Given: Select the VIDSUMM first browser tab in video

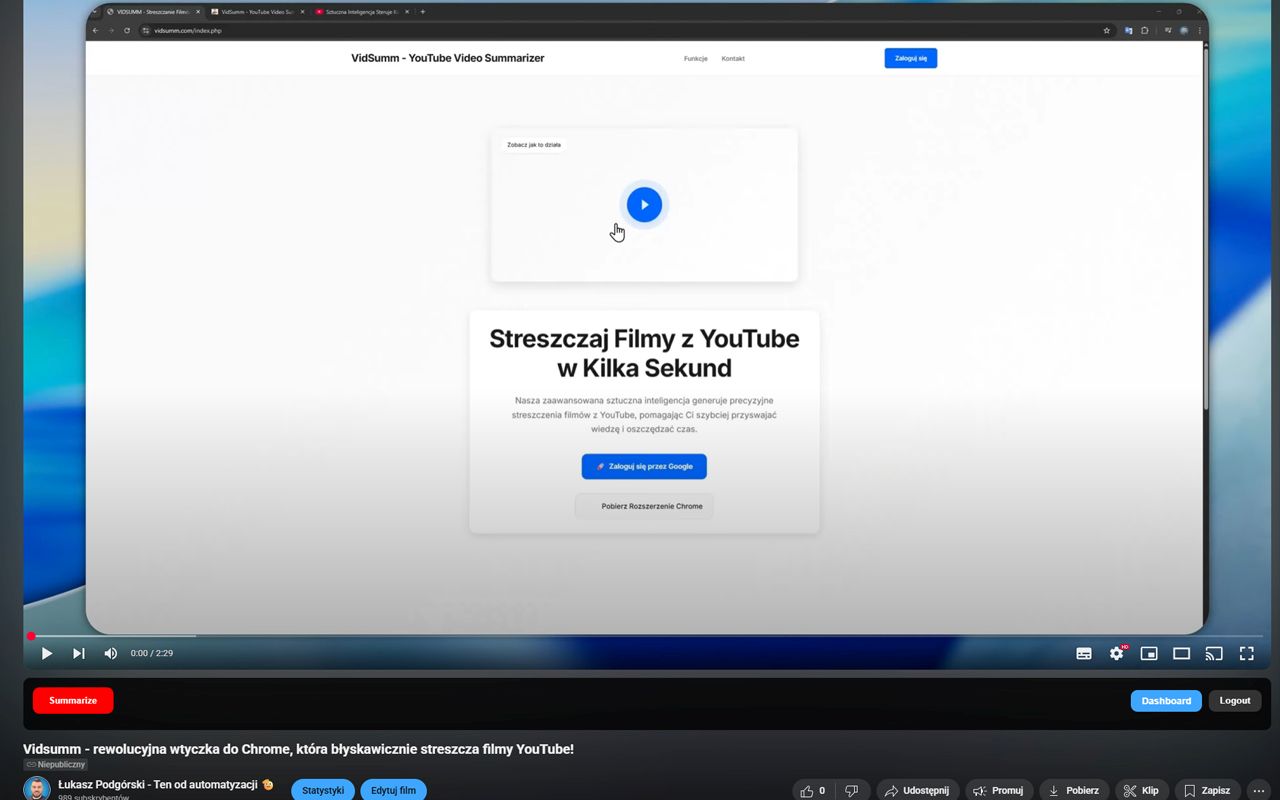Looking at the screenshot, I should pos(152,12).
